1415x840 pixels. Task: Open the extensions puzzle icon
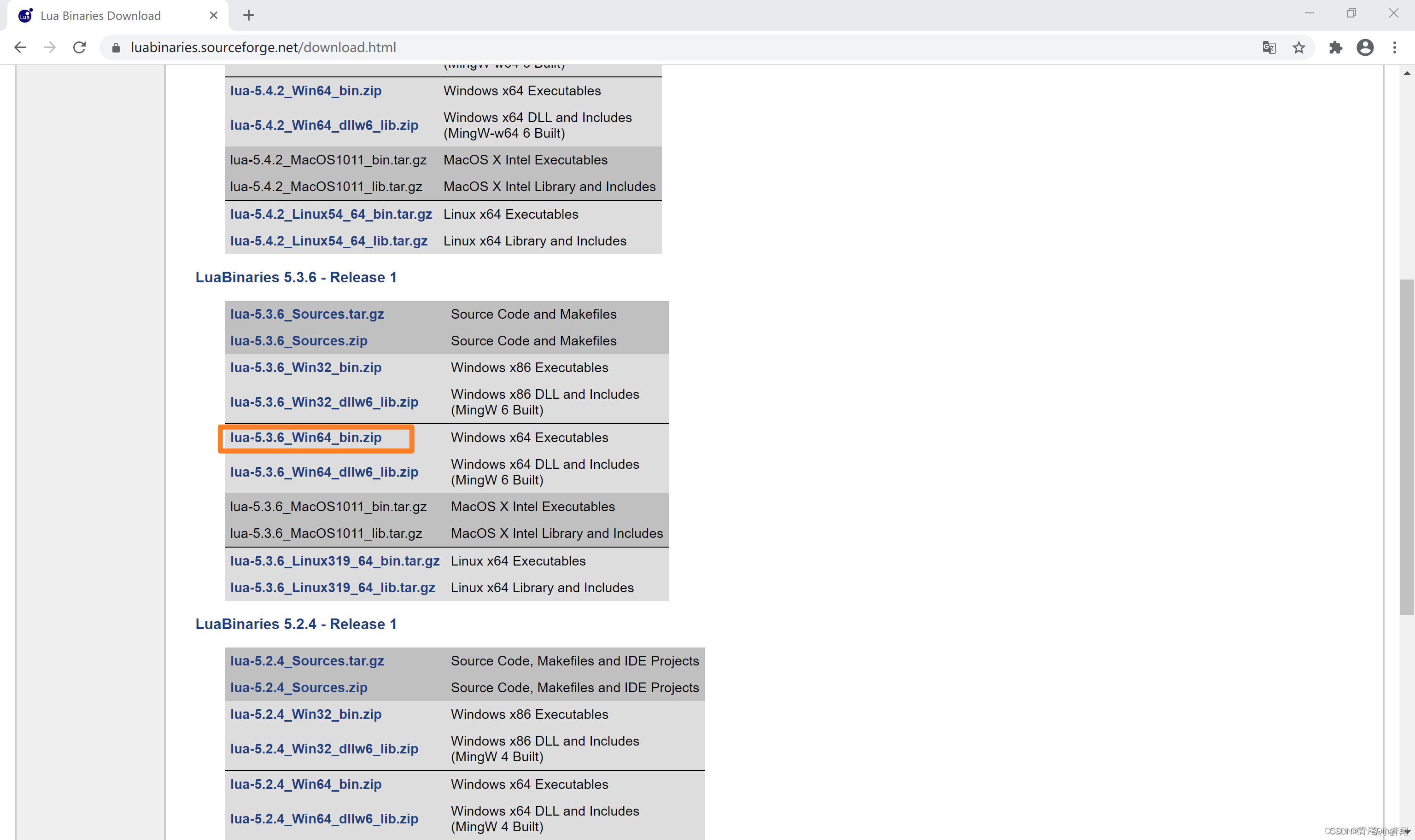1336,47
